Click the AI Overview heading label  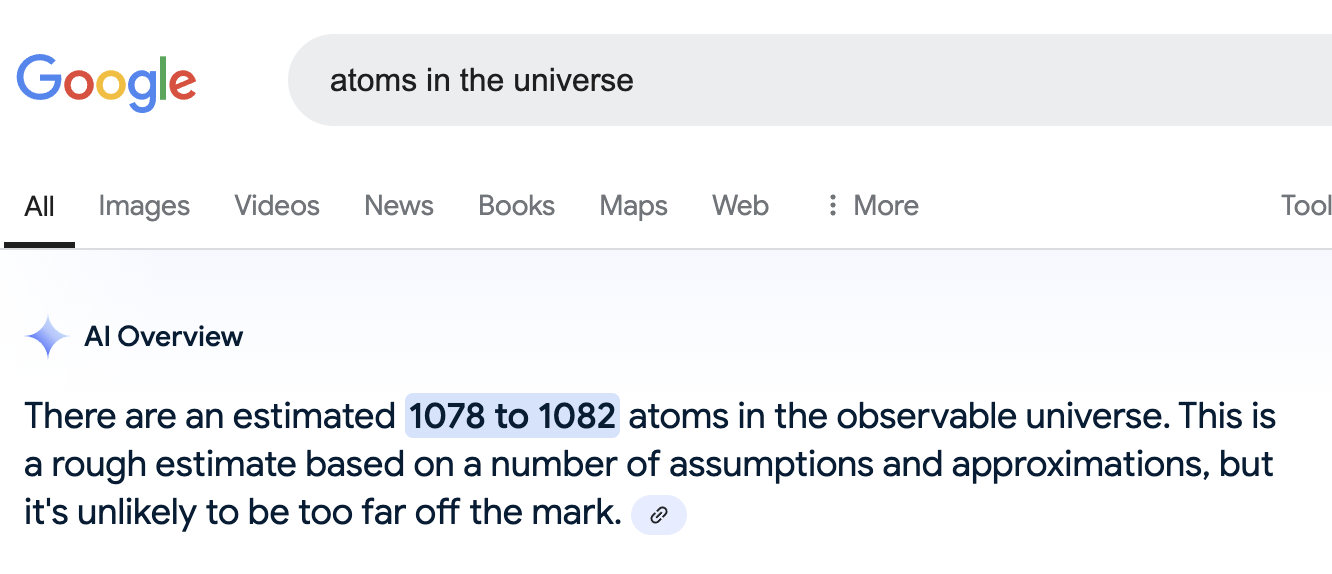click(164, 337)
